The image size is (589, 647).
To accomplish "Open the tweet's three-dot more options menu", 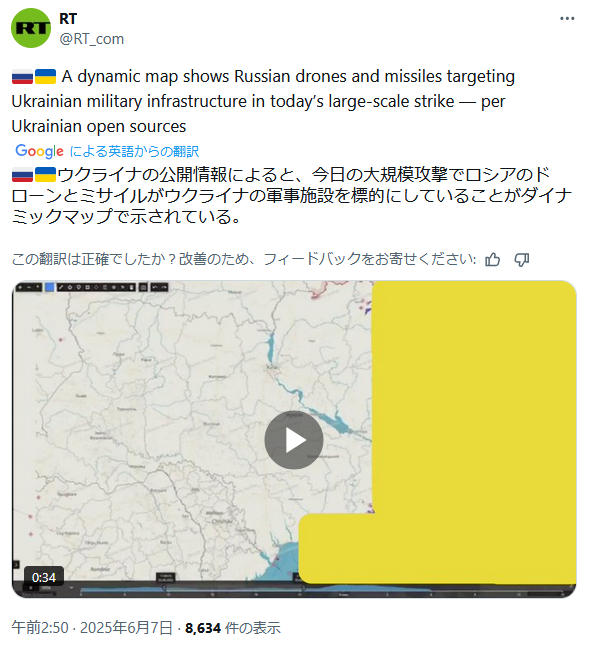I will coord(567,19).
